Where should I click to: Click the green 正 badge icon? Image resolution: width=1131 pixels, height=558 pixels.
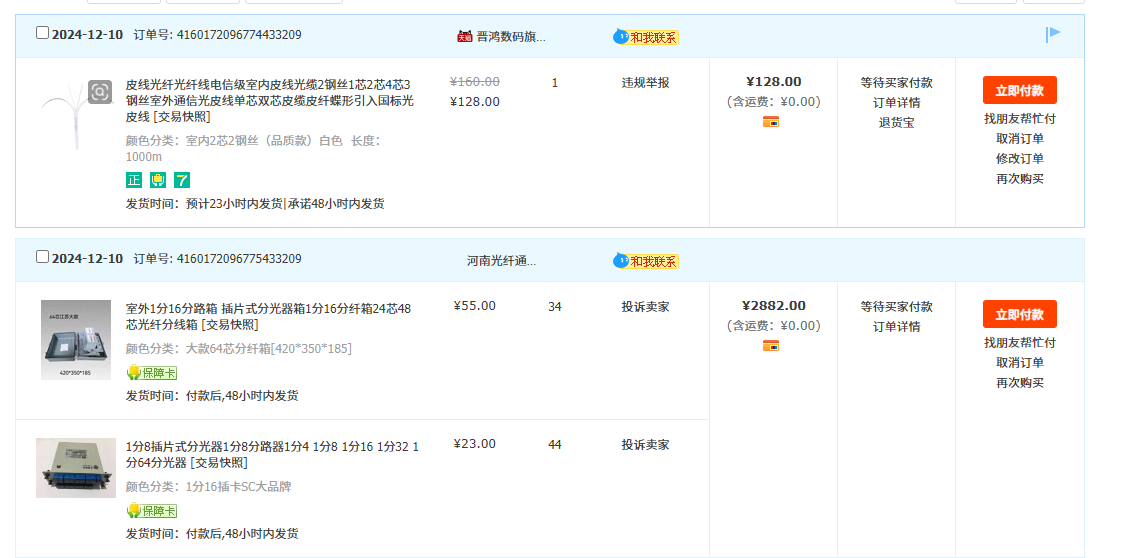click(x=133, y=180)
